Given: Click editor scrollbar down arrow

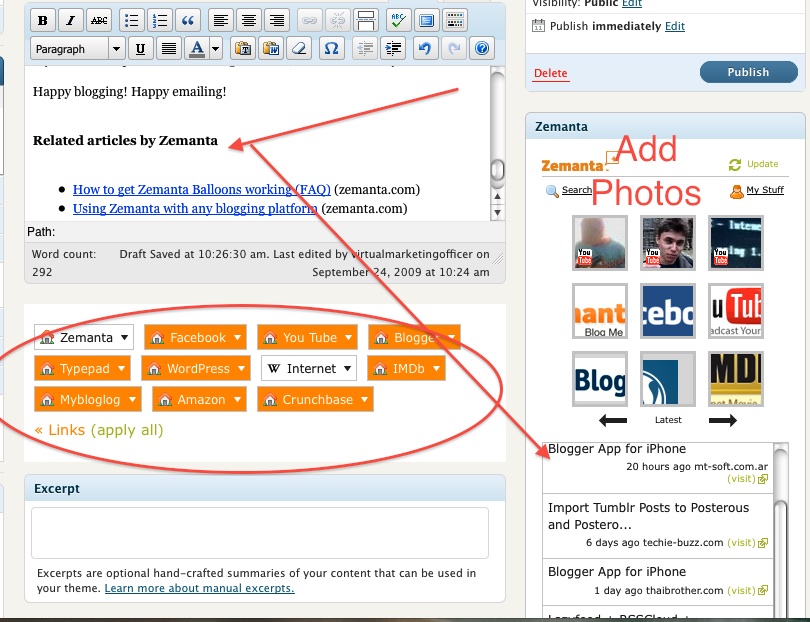Looking at the screenshot, I should (x=497, y=212).
